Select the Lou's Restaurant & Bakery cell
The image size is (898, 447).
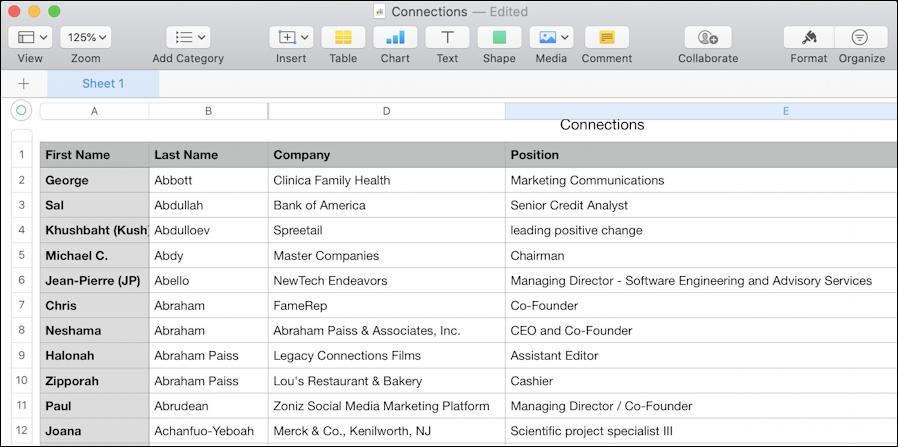pos(387,381)
